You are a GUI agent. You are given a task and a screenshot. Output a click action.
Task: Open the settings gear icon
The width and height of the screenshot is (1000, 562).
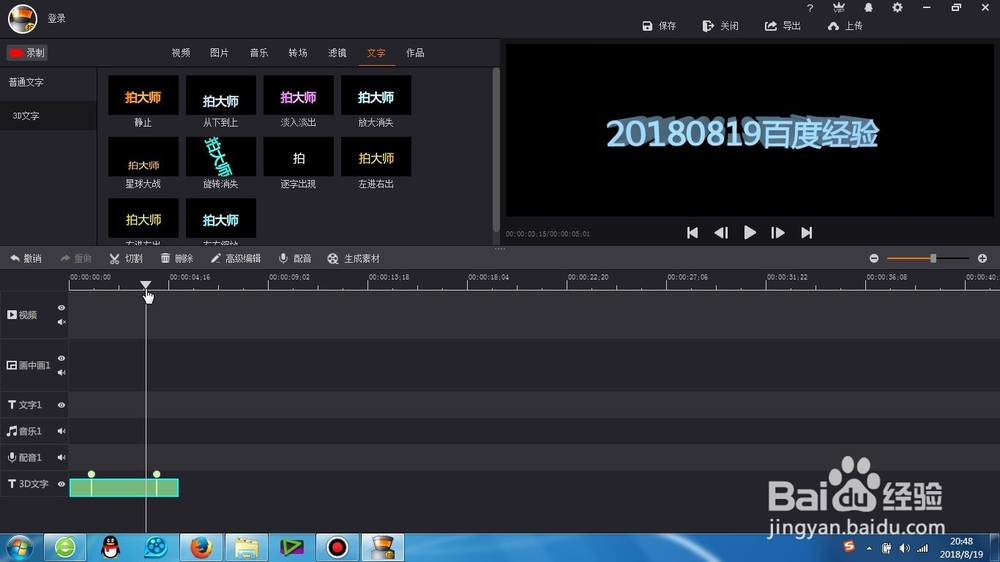point(897,8)
